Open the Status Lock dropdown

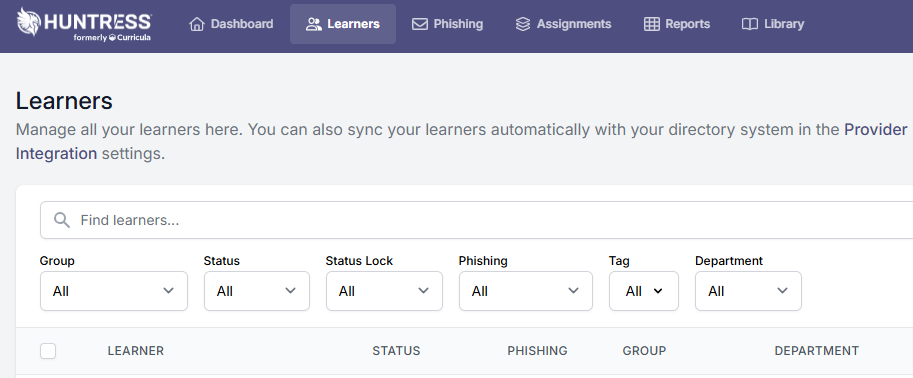pos(384,291)
